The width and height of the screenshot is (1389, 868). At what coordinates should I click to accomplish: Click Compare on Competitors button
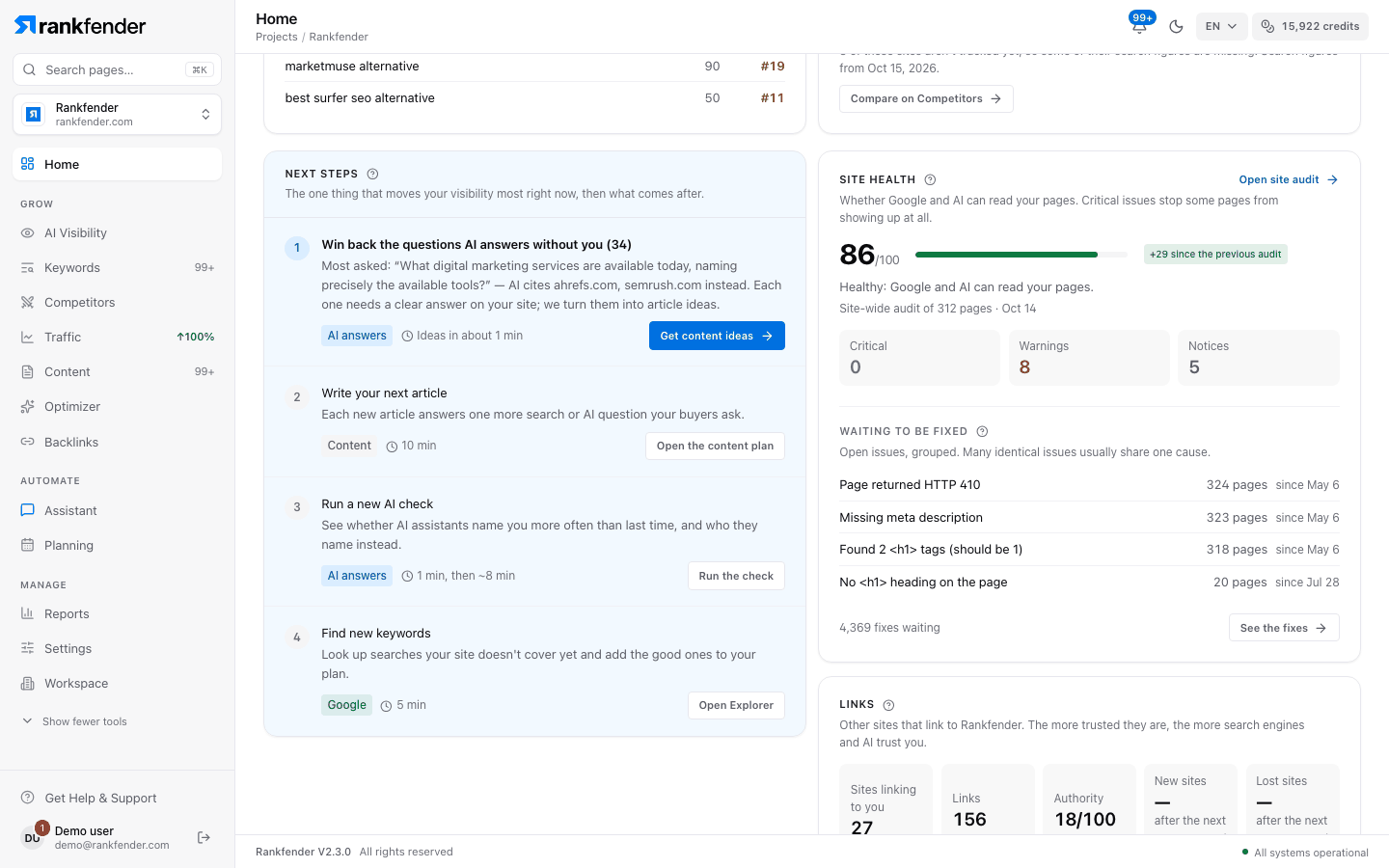pyautogui.click(x=926, y=98)
